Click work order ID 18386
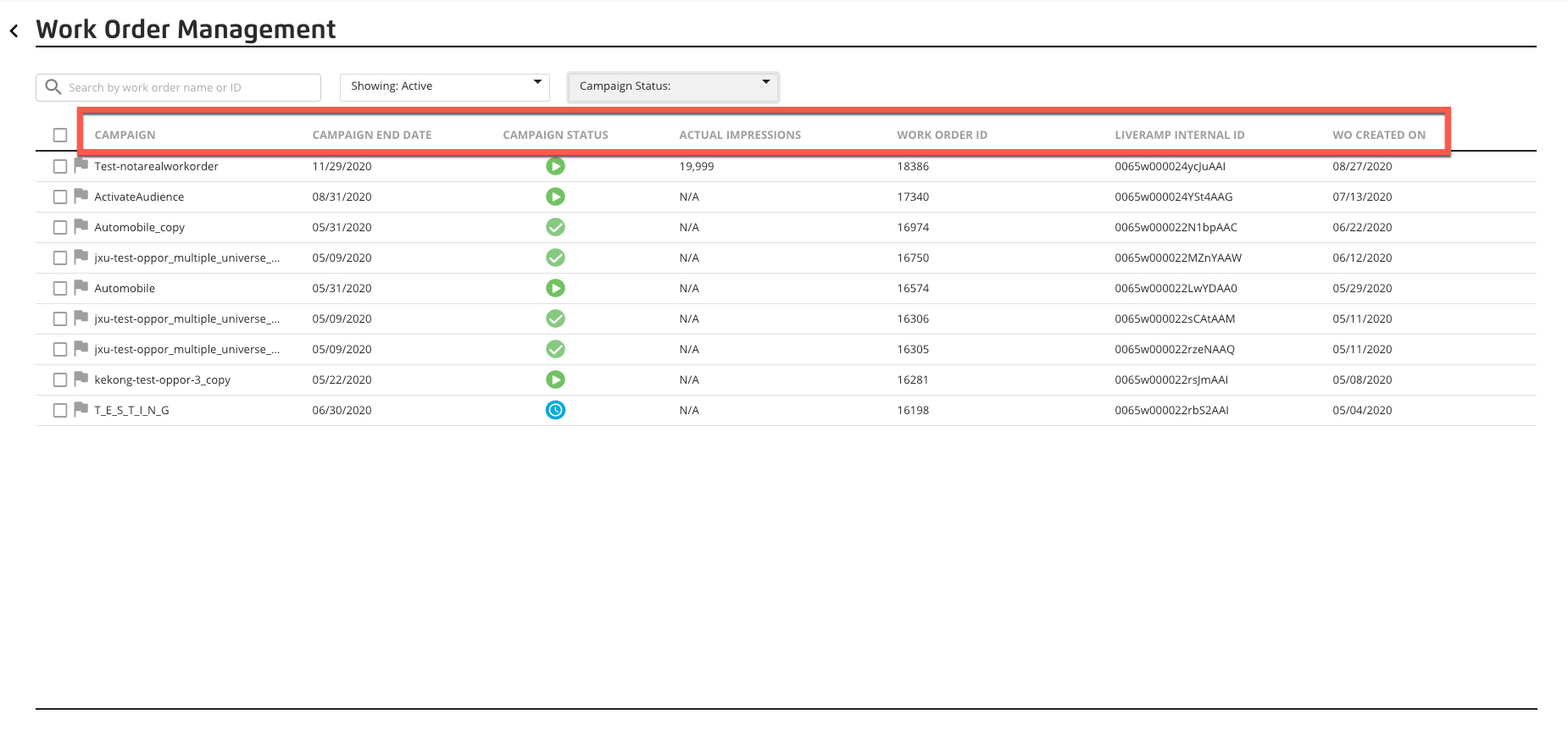This screenshot has width=1568, height=742. tap(913, 166)
